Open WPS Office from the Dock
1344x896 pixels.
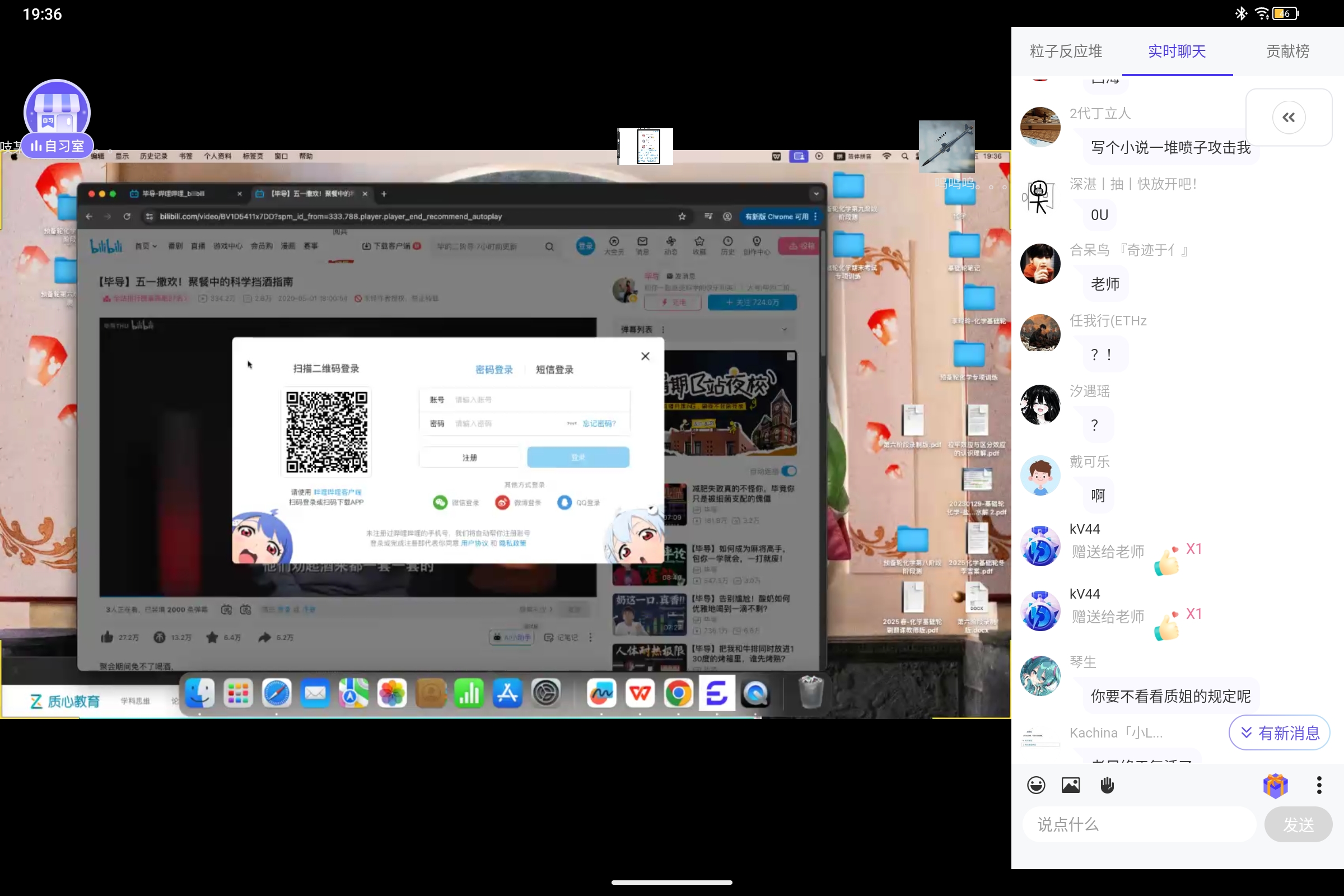tap(640, 693)
